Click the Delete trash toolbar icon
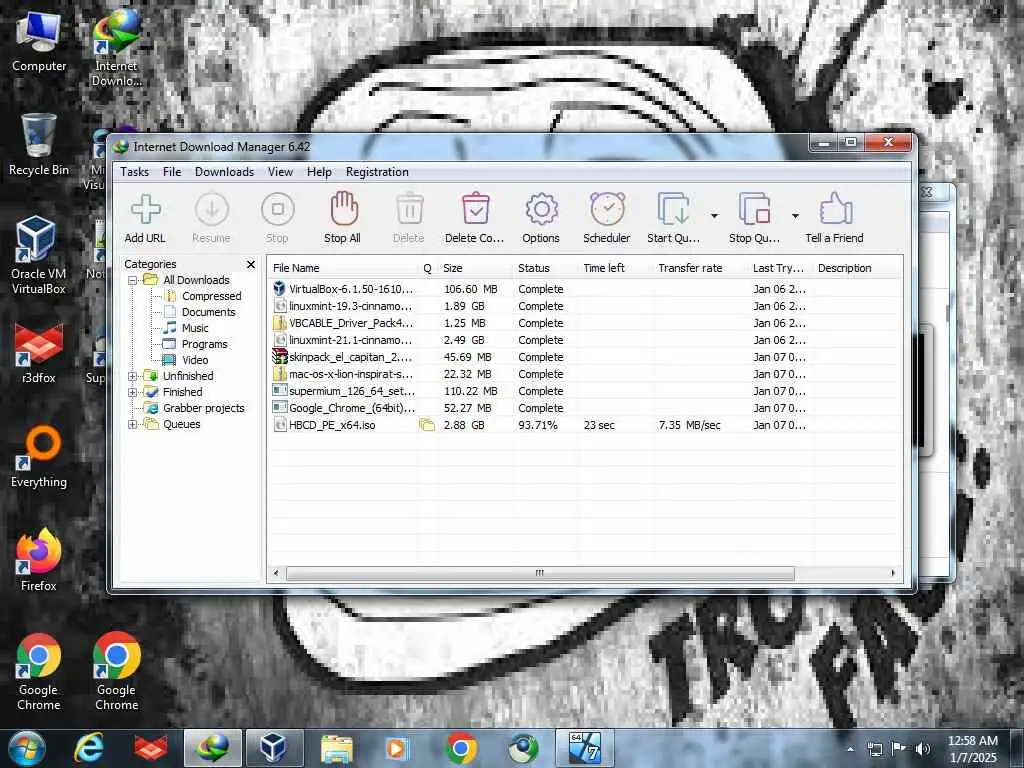Image resolution: width=1024 pixels, height=768 pixels. (x=409, y=209)
